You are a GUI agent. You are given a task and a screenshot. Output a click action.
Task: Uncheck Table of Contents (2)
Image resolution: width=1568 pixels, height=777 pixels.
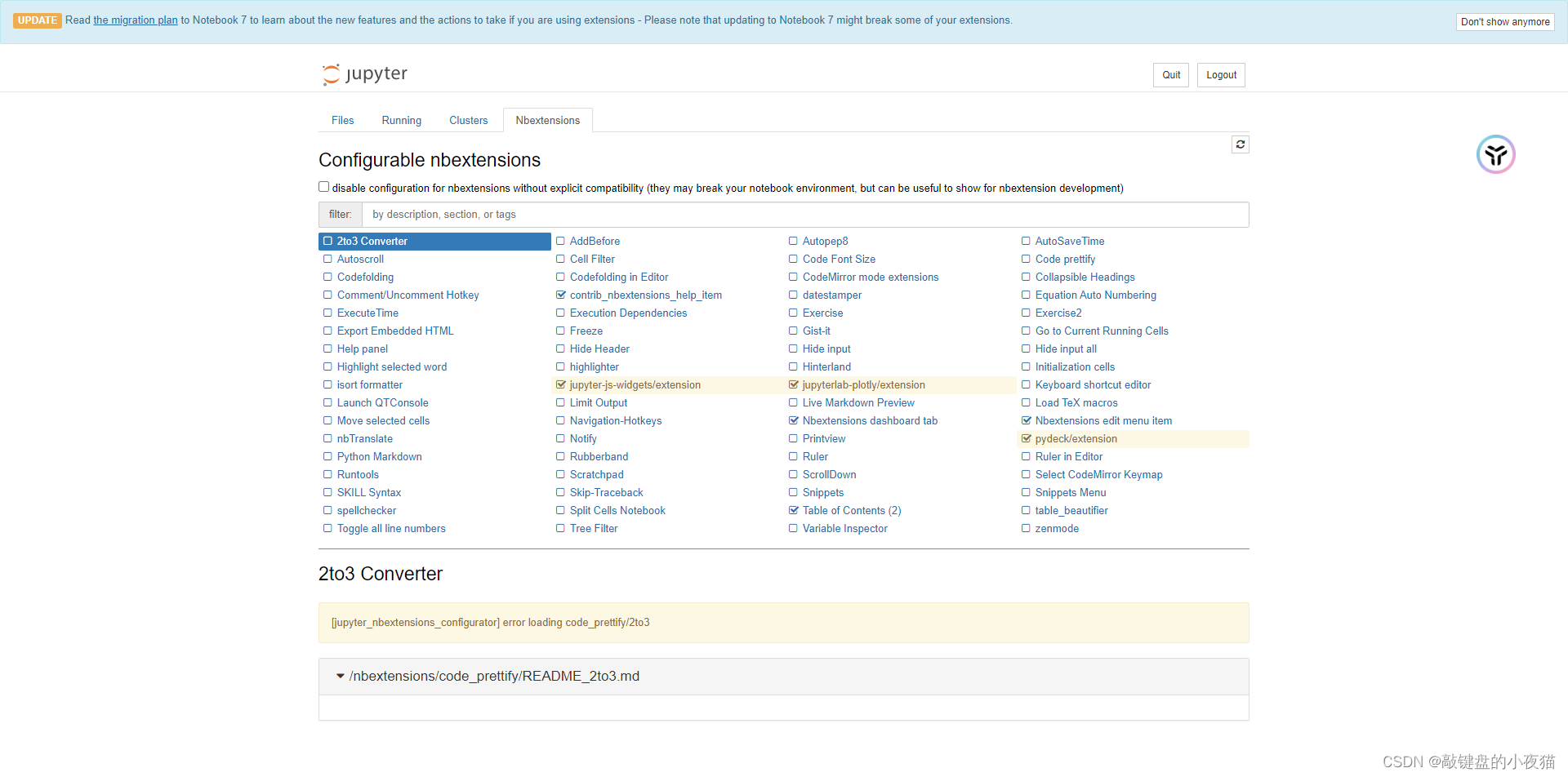tap(794, 510)
